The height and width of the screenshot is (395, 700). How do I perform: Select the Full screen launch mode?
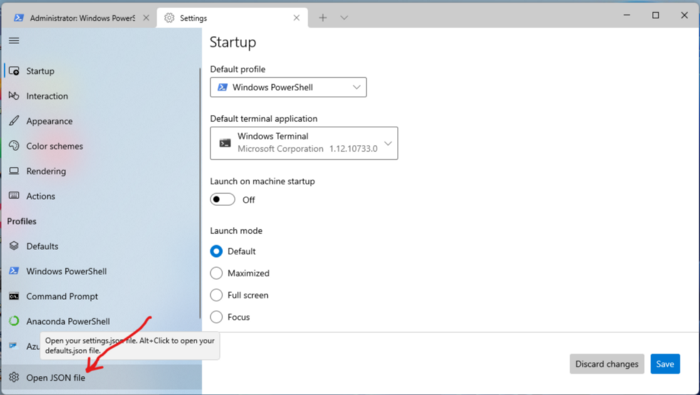(x=216, y=295)
